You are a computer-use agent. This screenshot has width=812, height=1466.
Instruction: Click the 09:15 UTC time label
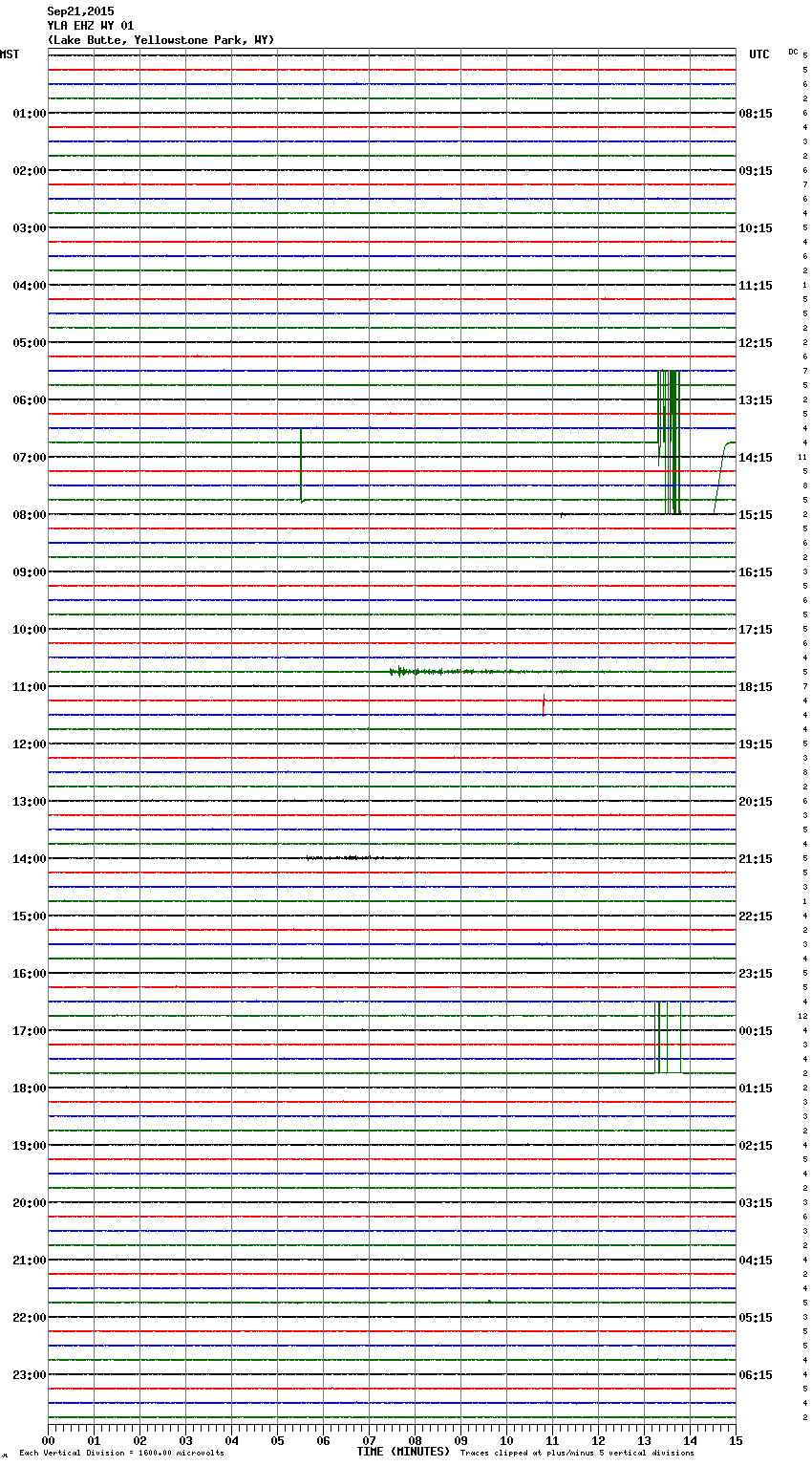pos(756,171)
